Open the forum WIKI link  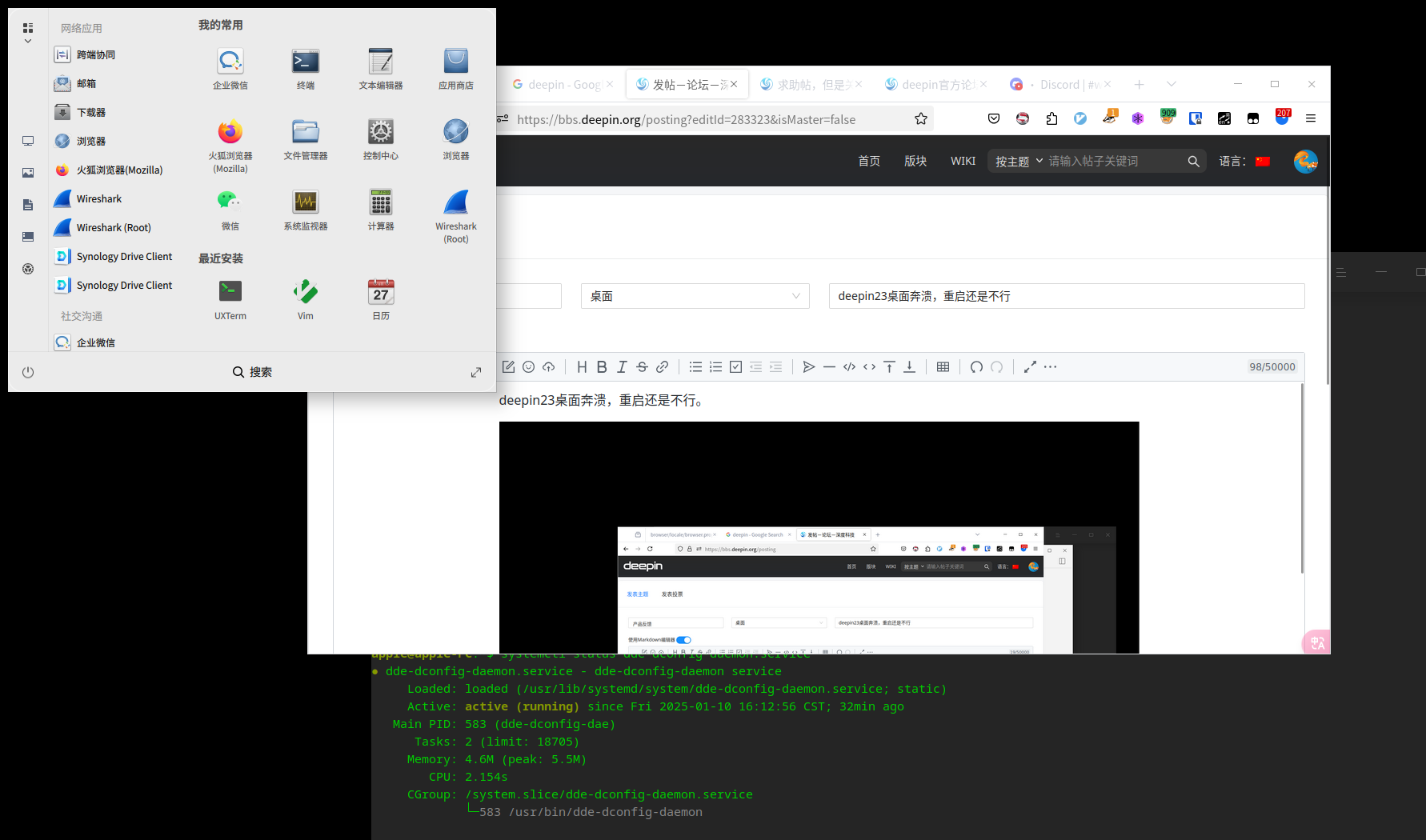963,161
